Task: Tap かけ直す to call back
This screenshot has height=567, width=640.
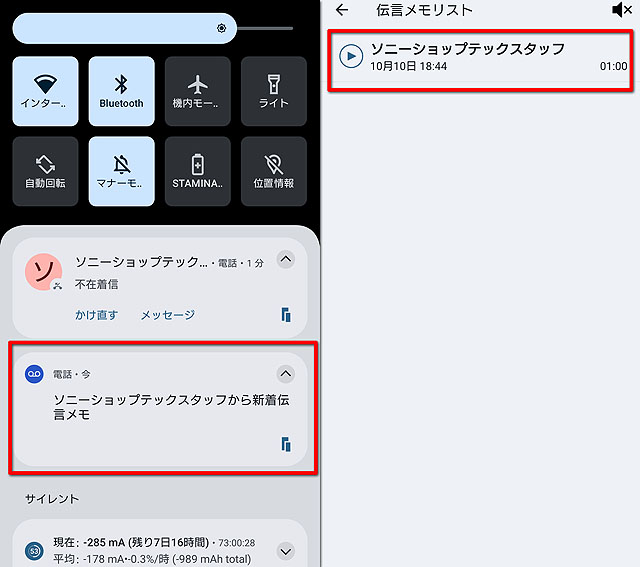Action: pyautogui.click(x=97, y=315)
